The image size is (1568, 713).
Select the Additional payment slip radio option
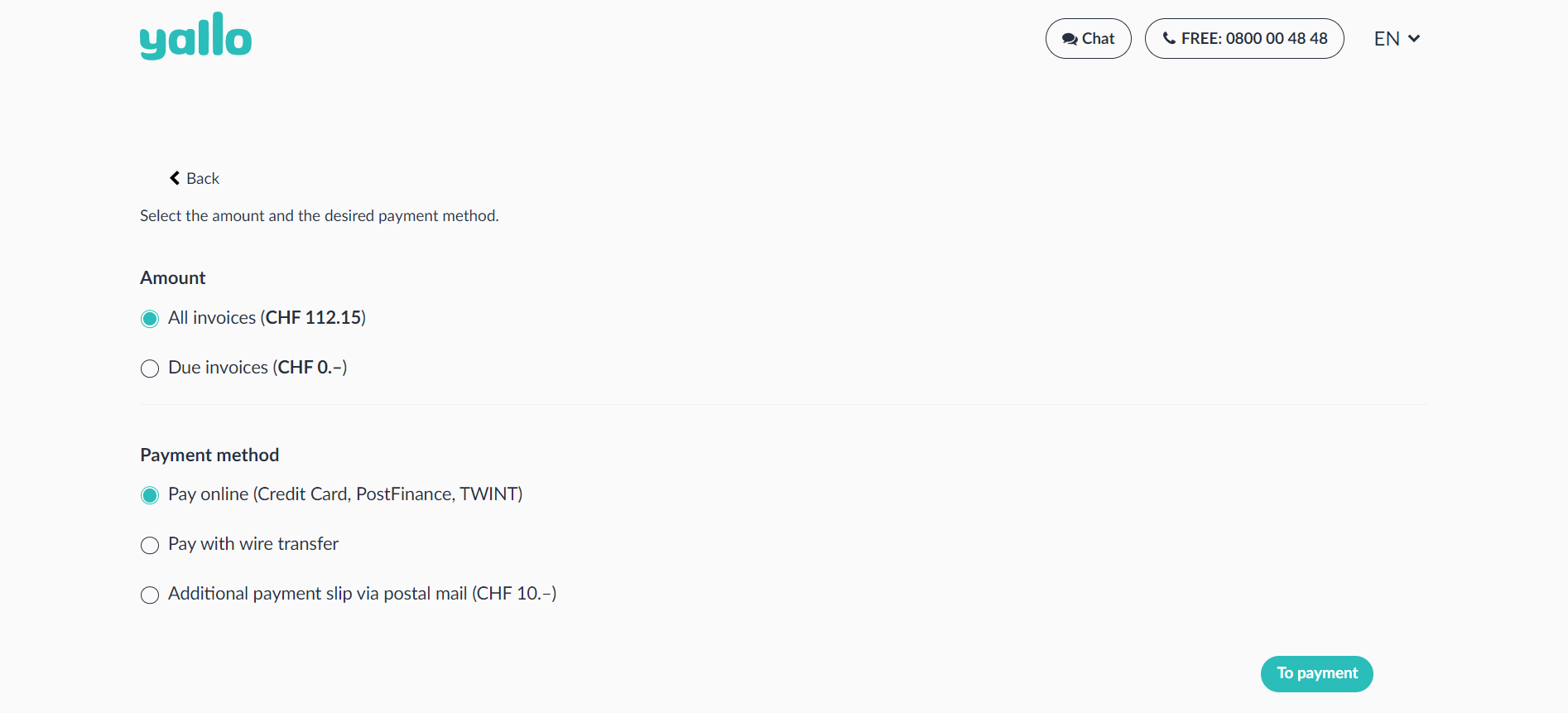tap(150, 595)
